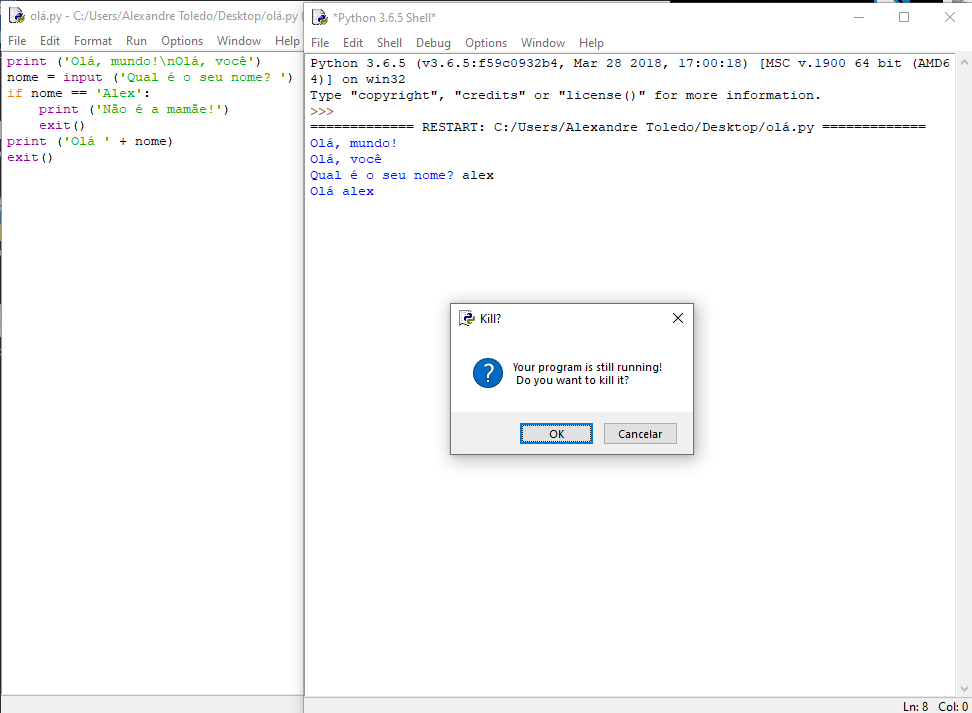Screen dimensions: 972x713
Task: Open Help menu in Shell window
Action: (591, 43)
